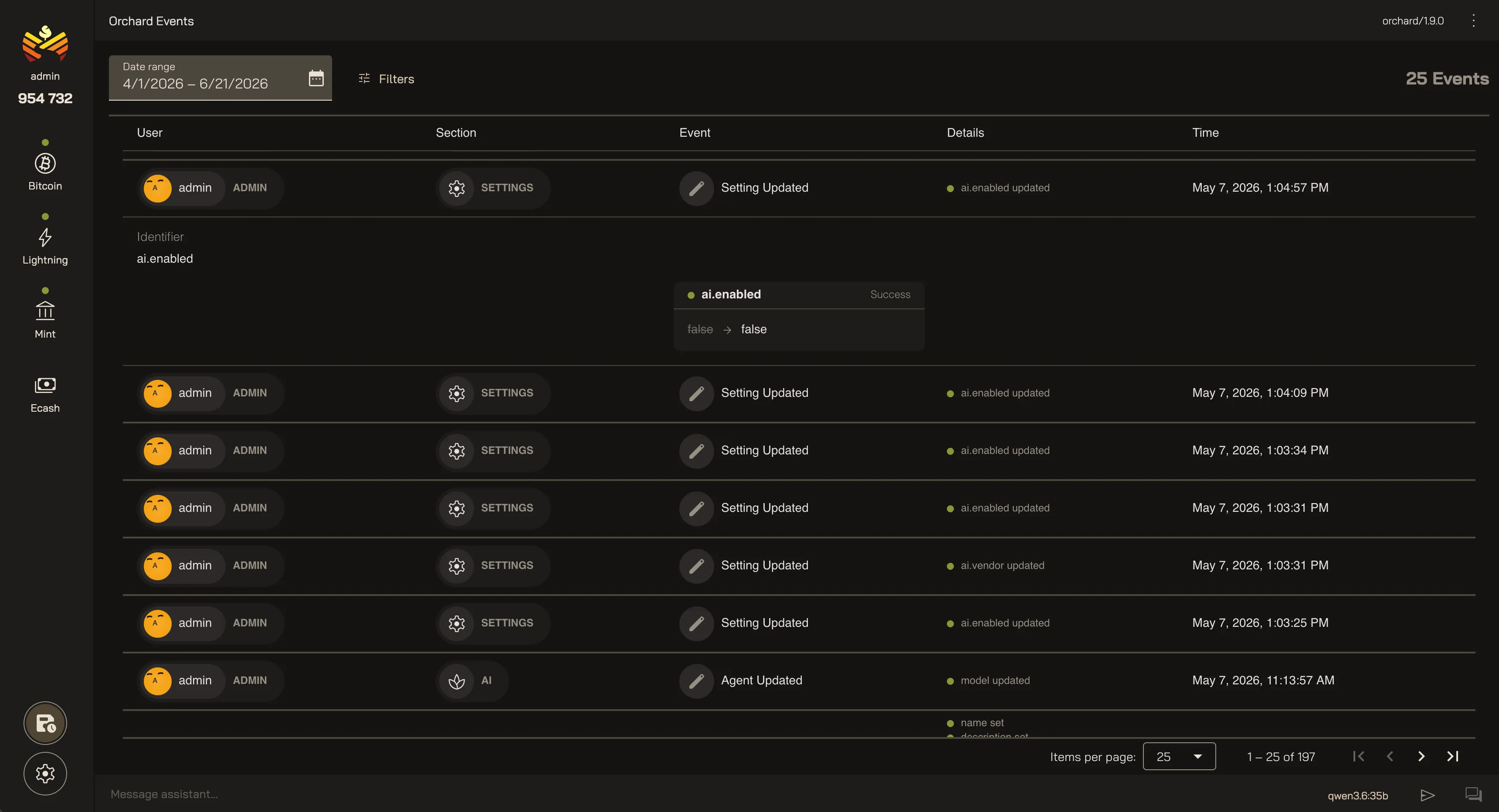Click the Success status text in the detail card
This screenshot has width=1499, height=812.
pyautogui.click(x=890, y=294)
